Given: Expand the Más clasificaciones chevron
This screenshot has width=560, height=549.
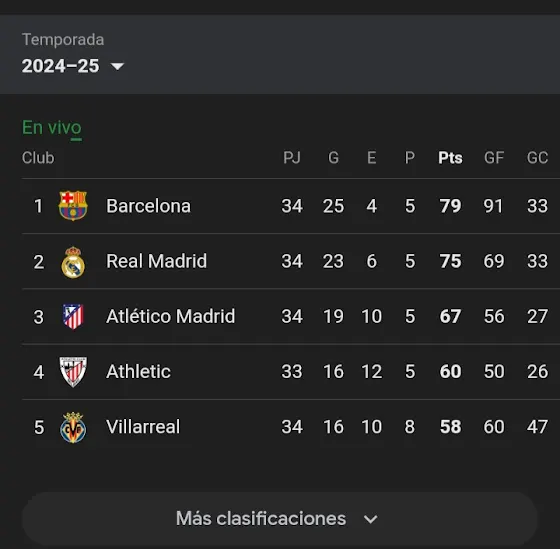Looking at the screenshot, I should [370, 519].
